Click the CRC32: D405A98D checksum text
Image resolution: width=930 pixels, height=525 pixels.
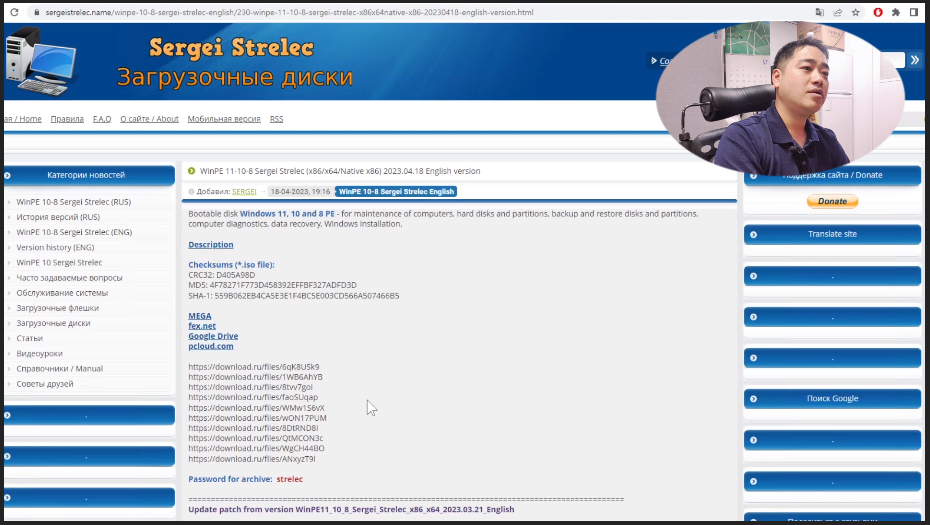pyautogui.click(x=222, y=275)
